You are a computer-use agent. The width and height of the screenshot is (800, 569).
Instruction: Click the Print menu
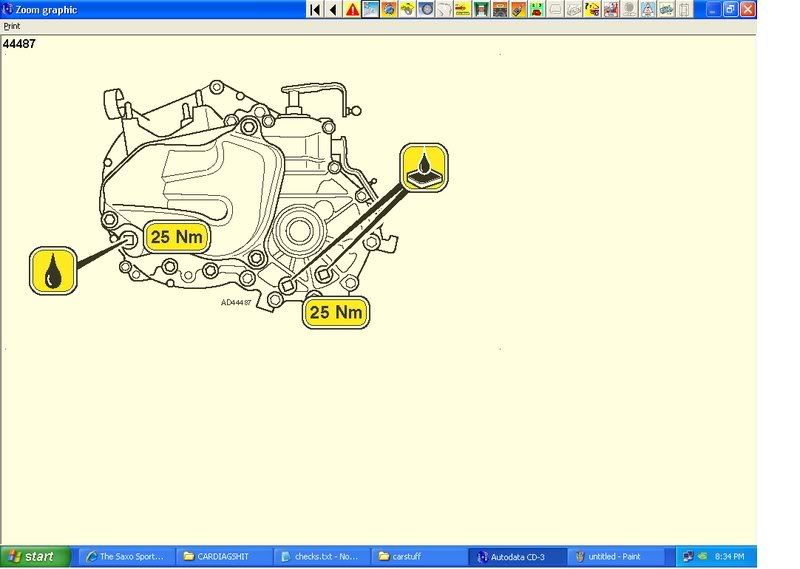point(12,26)
